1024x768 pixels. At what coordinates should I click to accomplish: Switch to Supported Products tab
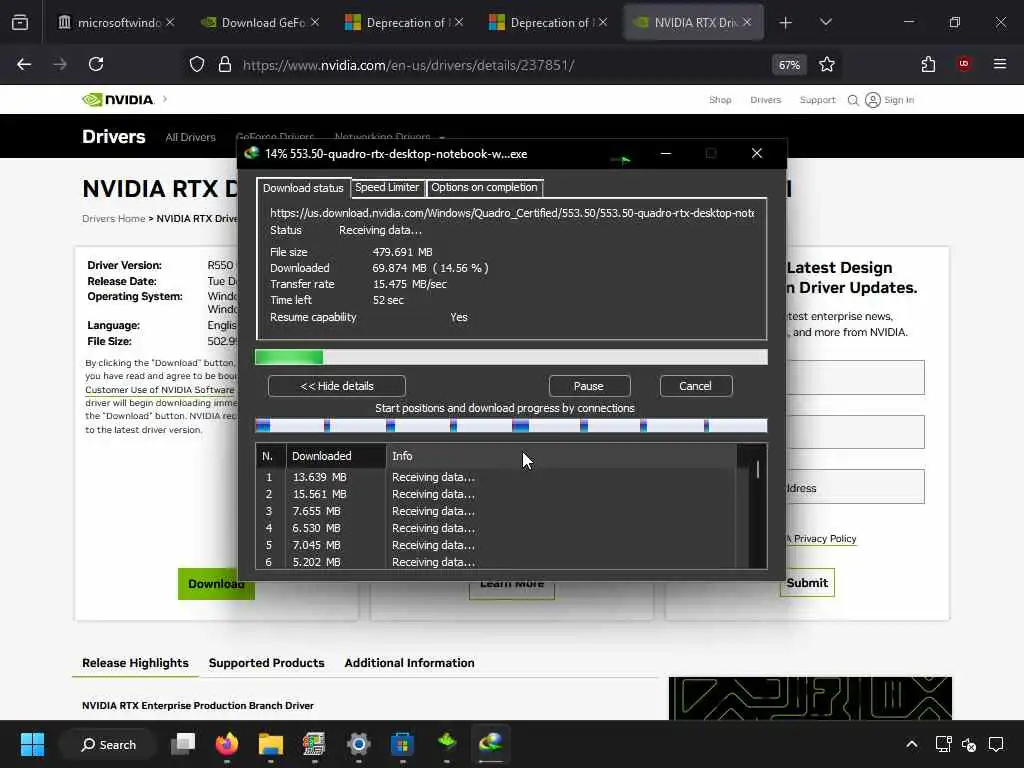pos(266,663)
